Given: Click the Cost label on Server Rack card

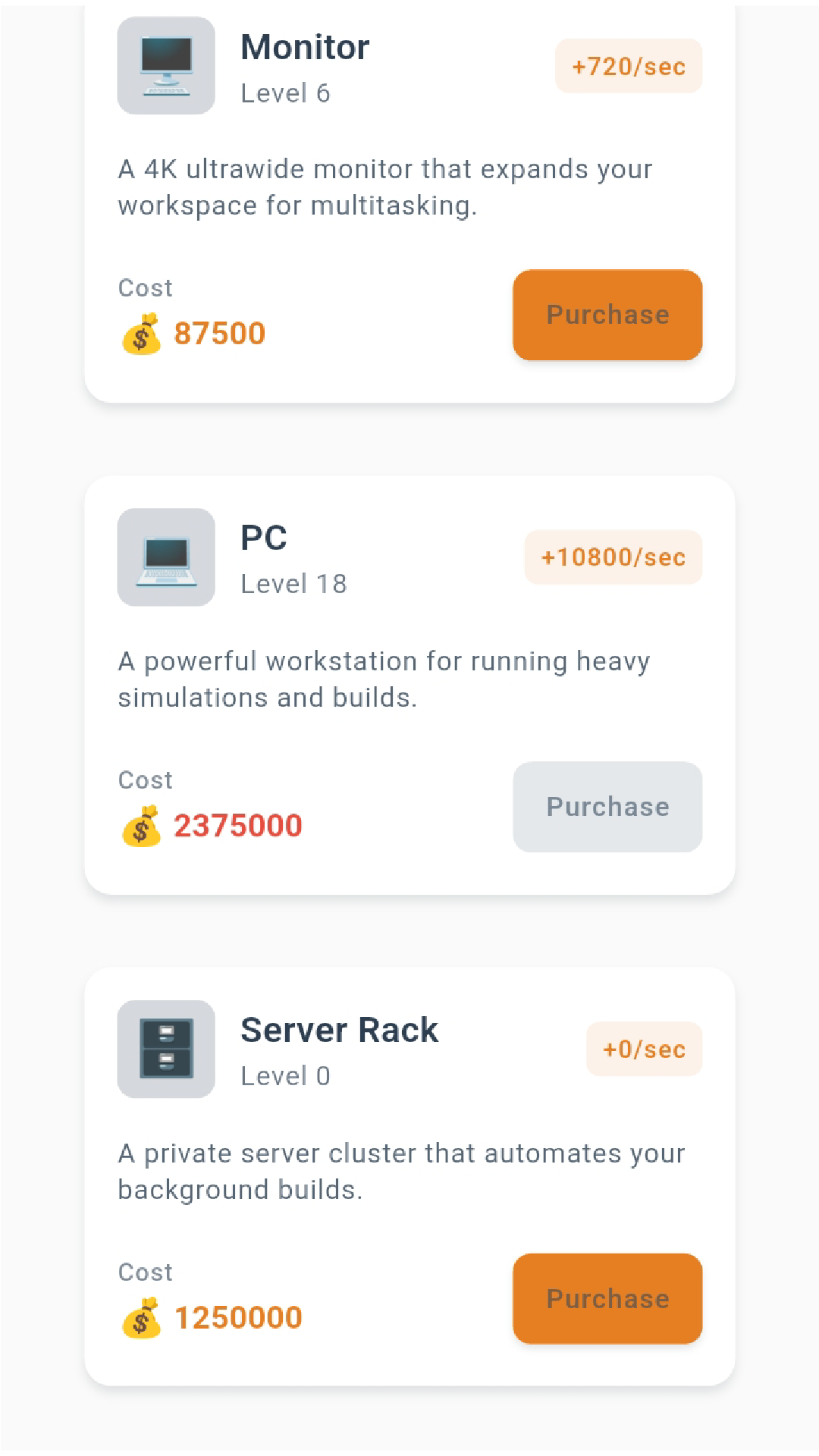Looking at the screenshot, I should click(144, 1272).
